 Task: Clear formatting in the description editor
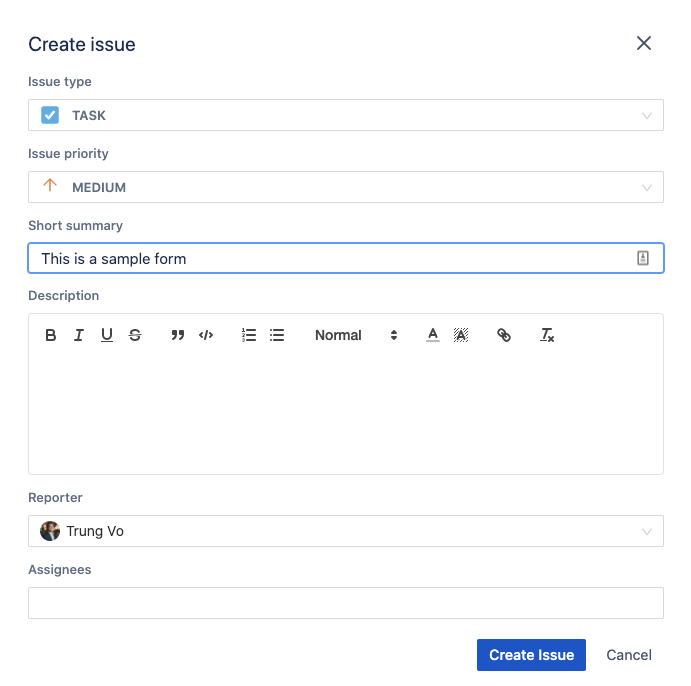tap(547, 335)
